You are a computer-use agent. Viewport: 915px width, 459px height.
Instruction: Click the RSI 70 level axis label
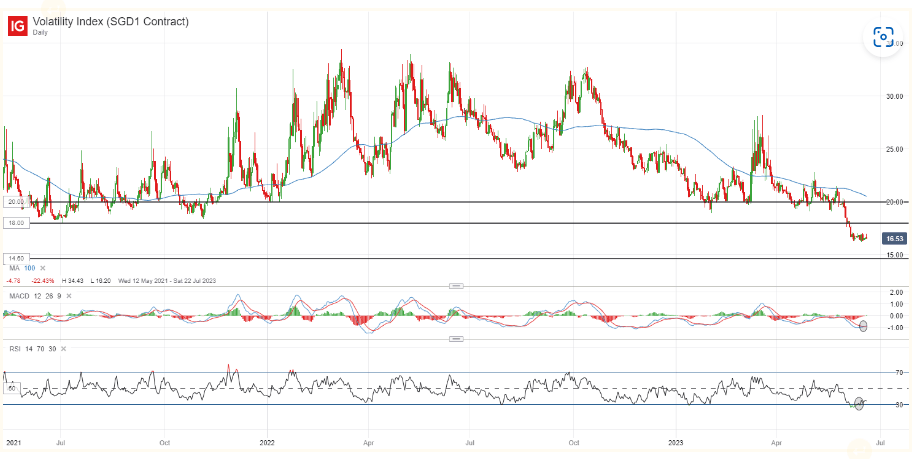click(900, 372)
